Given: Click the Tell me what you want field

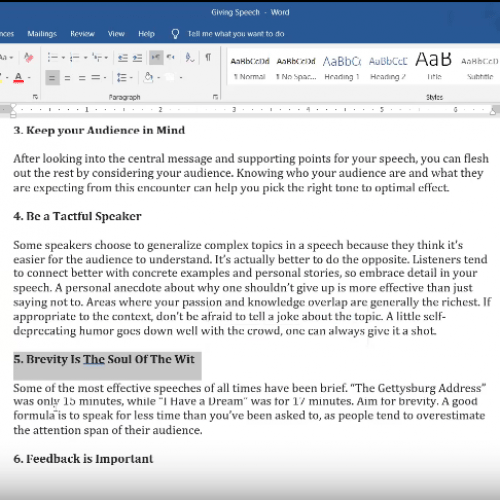Looking at the screenshot, I should tap(236, 34).
